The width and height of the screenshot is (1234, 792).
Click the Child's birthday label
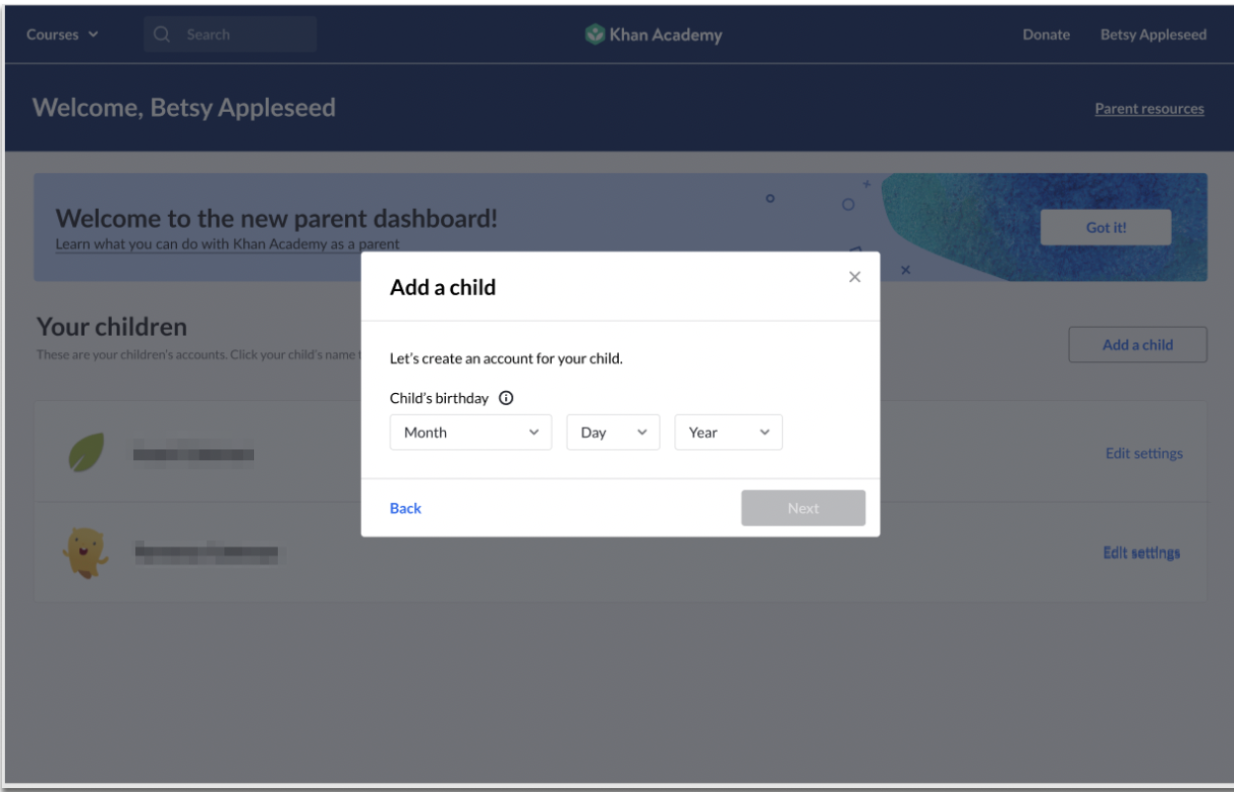click(x=439, y=398)
